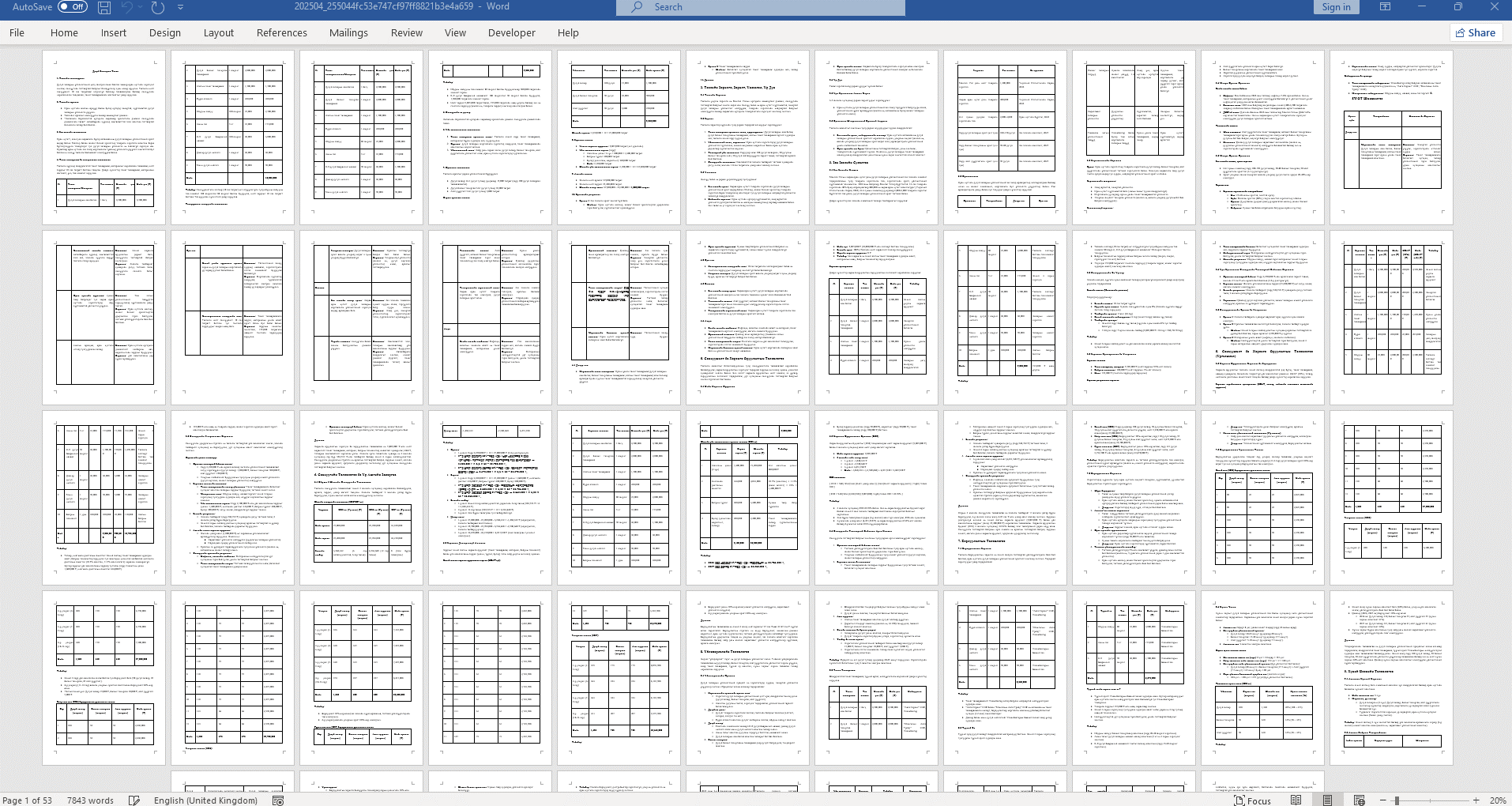The image size is (1512, 806).
Task: Open the Help tab
Action: pyautogui.click(x=568, y=32)
